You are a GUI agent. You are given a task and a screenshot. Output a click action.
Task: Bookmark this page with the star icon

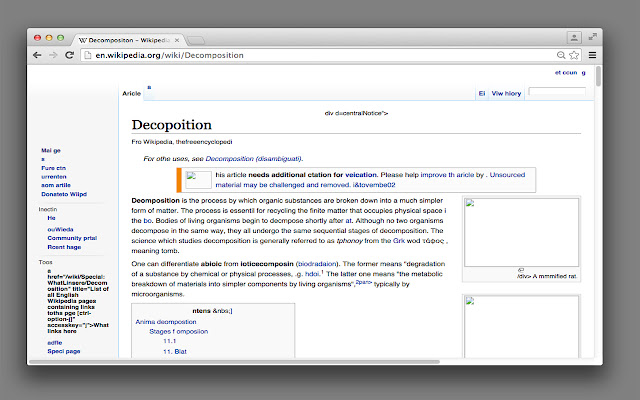point(575,55)
